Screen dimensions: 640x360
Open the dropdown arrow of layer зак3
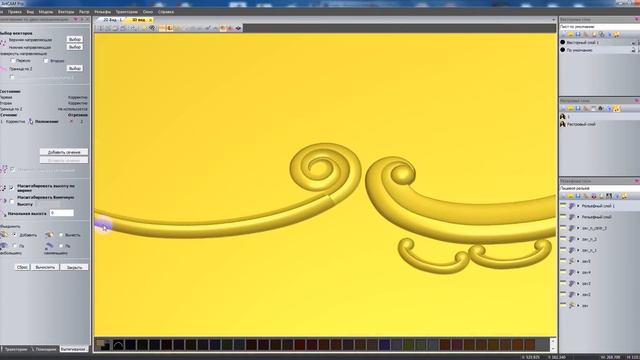578,283
